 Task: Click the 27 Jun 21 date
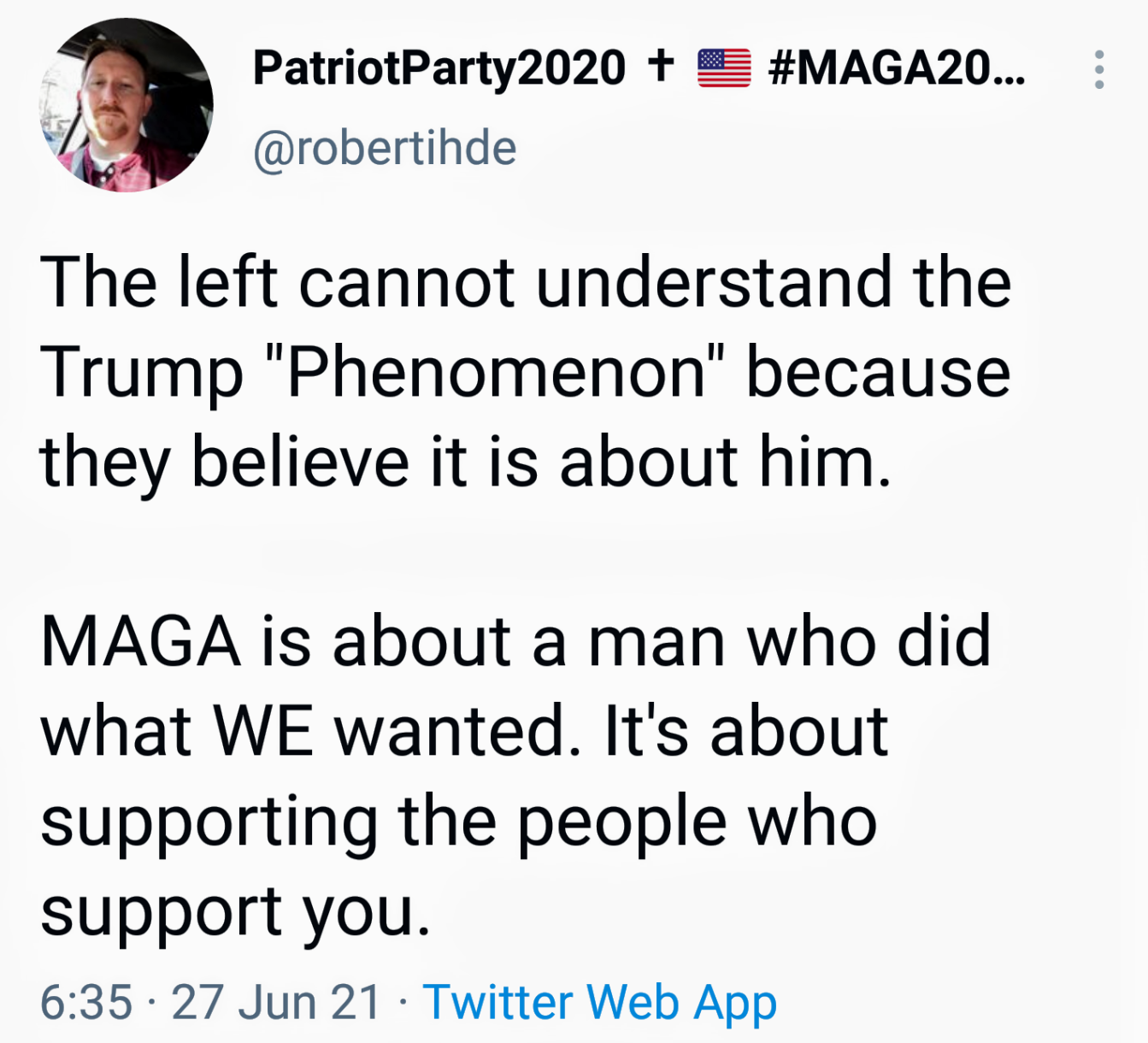275,1002
